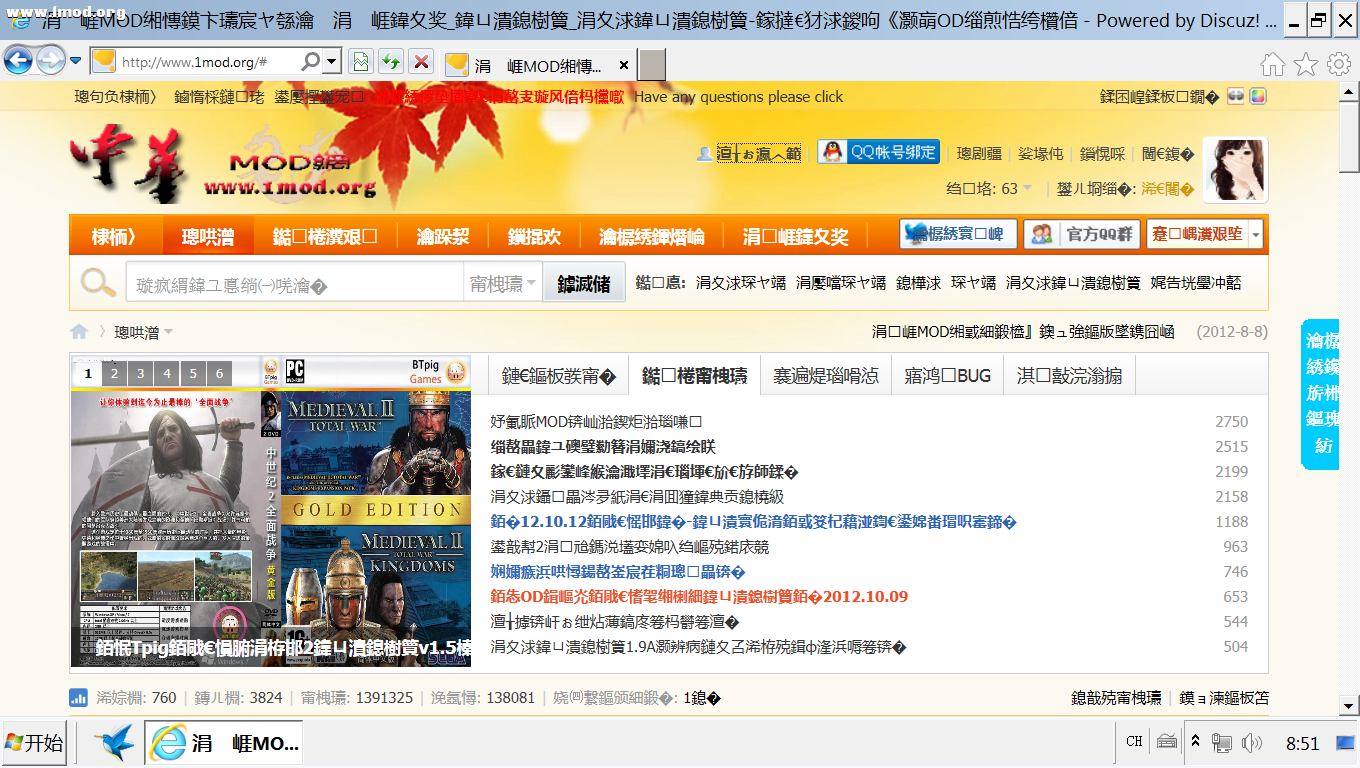Click the home icon in the breadcrumb bar
This screenshot has width=1360, height=768.
78,330
